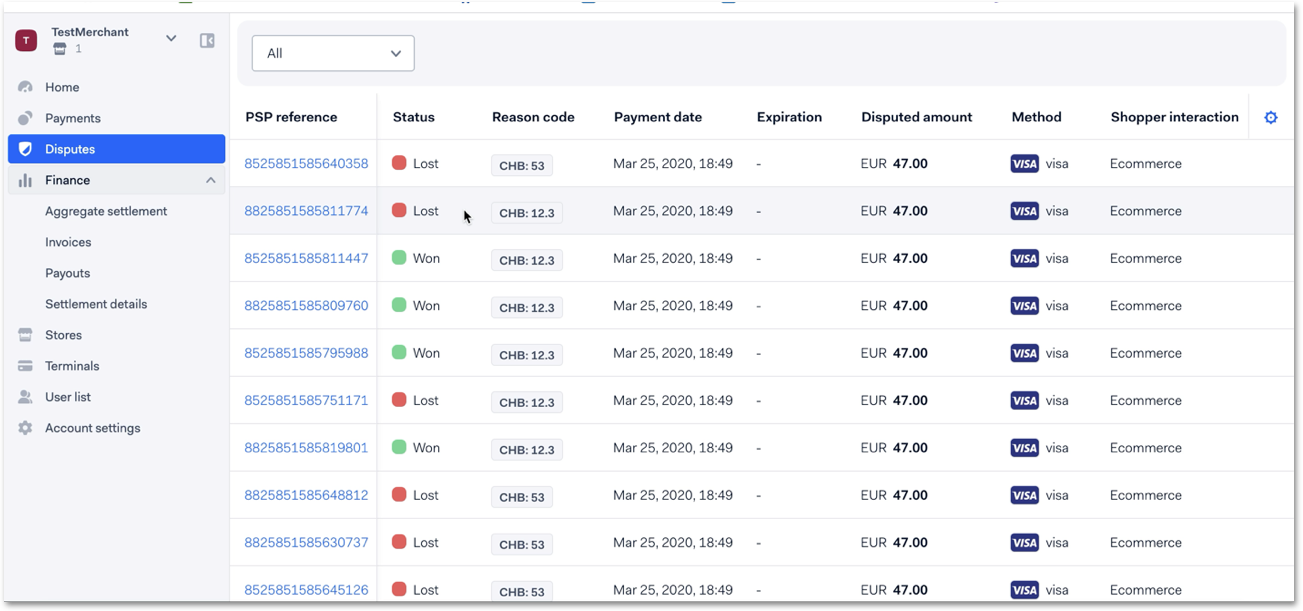
Task: Click the Home dashboard icon in sidebar
Action: click(26, 88)
